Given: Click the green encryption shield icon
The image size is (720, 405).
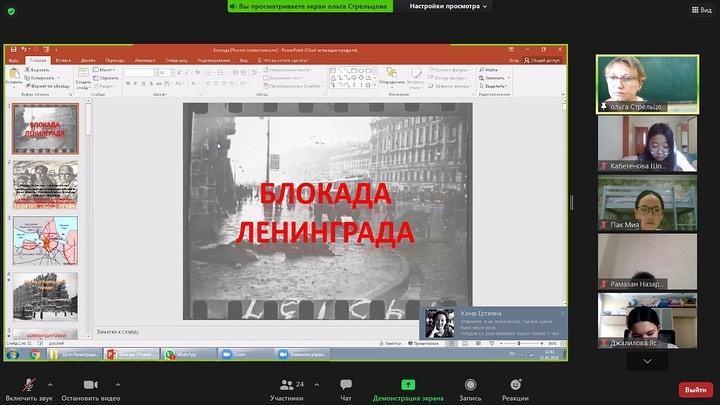Looking at the screenshot, I should pos(12,10).
